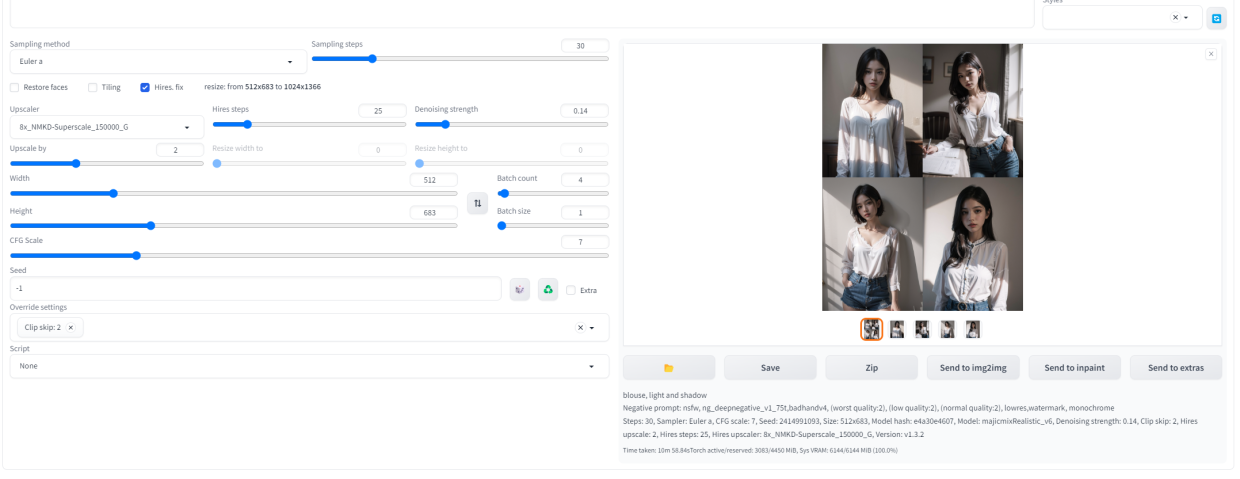Click the Denoising strength value field (0.14)
The image size is (1240, 479).
[585, 110]
